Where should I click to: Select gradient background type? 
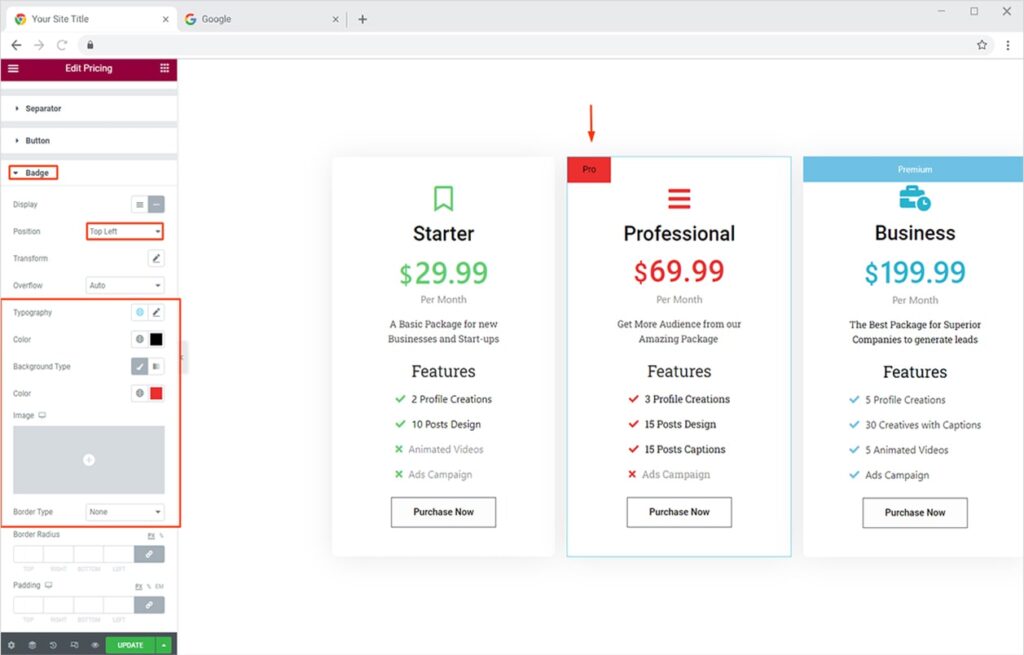click(156, 367)
